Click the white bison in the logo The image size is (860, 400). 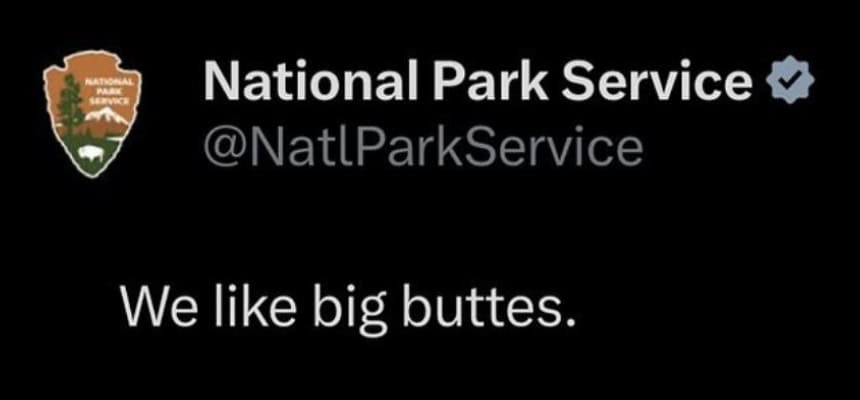click(x=90, y=151)
